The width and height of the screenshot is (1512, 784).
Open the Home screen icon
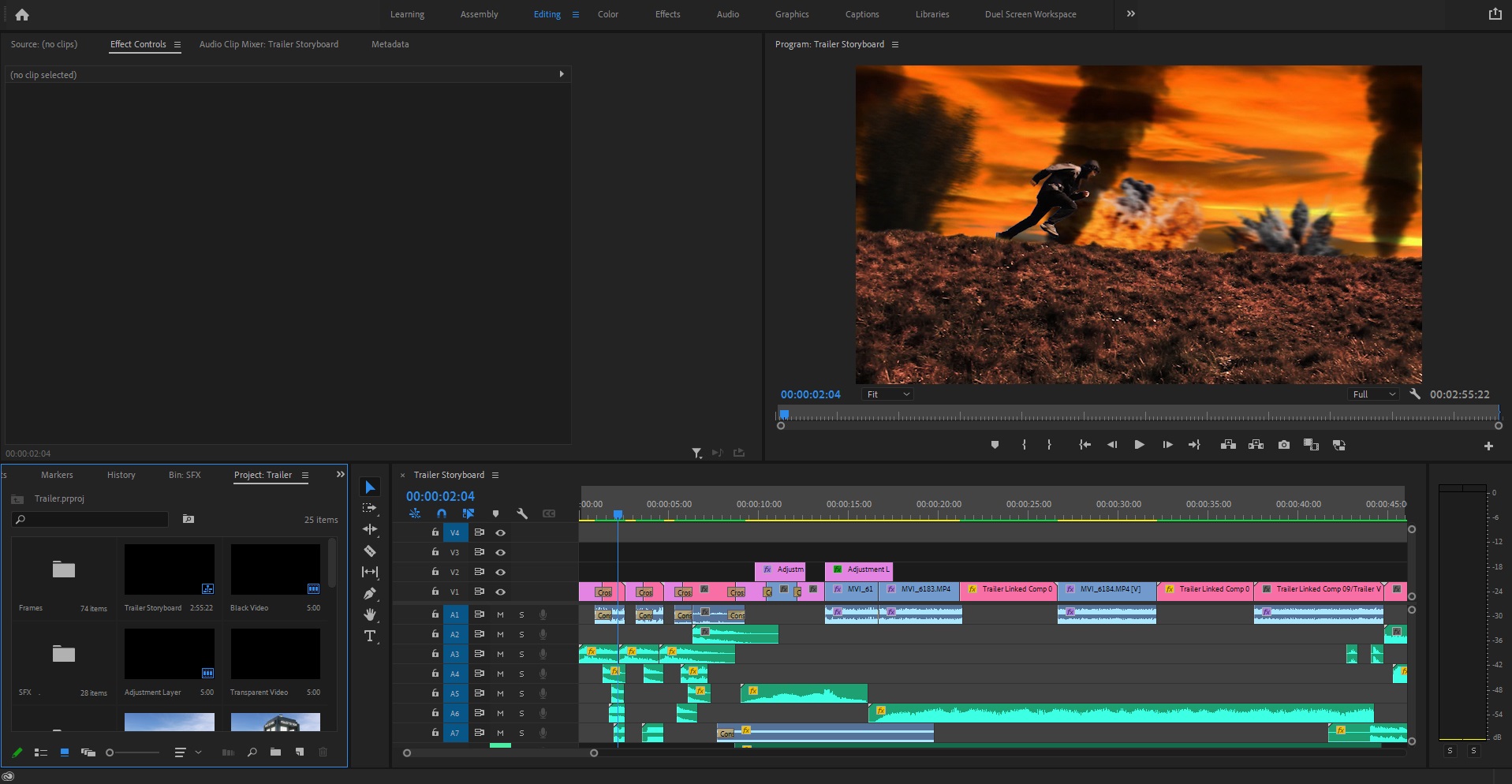(22, 14)
